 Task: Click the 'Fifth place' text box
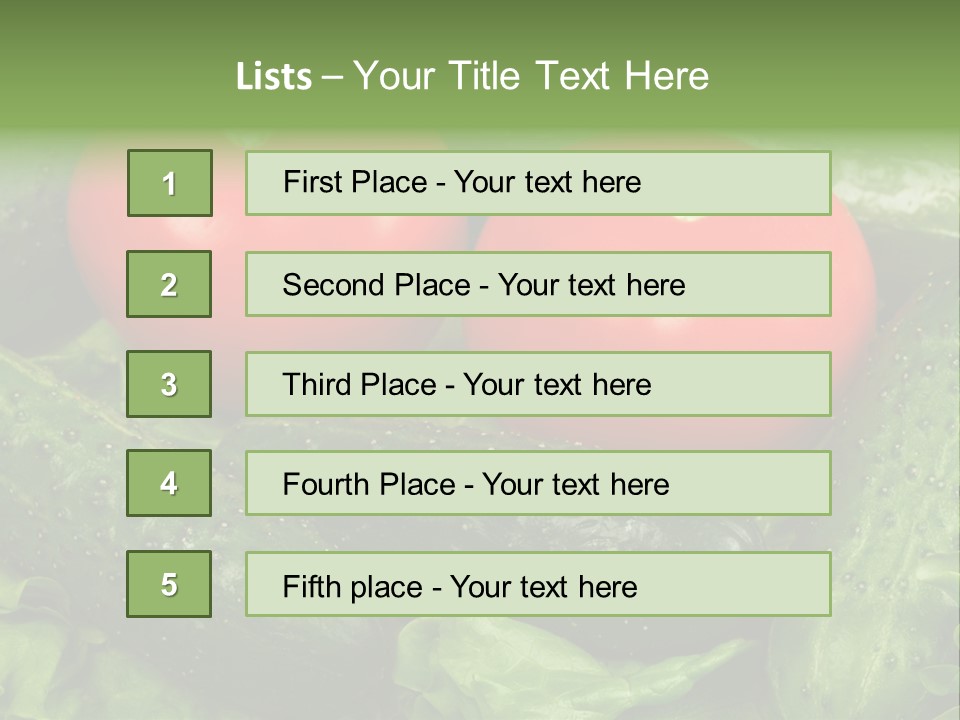click(x=538, y=584)
